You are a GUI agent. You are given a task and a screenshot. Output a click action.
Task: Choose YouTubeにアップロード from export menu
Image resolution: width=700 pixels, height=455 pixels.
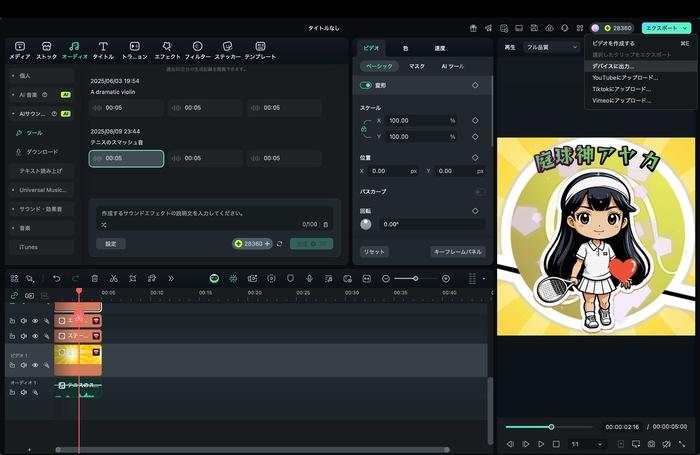(x=641, y=78)
